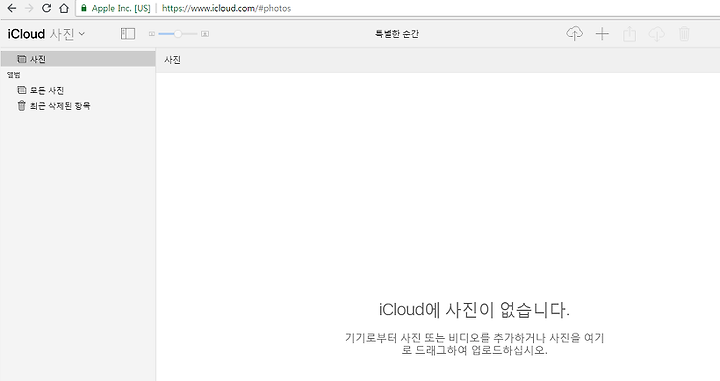Select the 특별한 순간 view title
This screenshot has width=720, height=381.
point(397,34)
